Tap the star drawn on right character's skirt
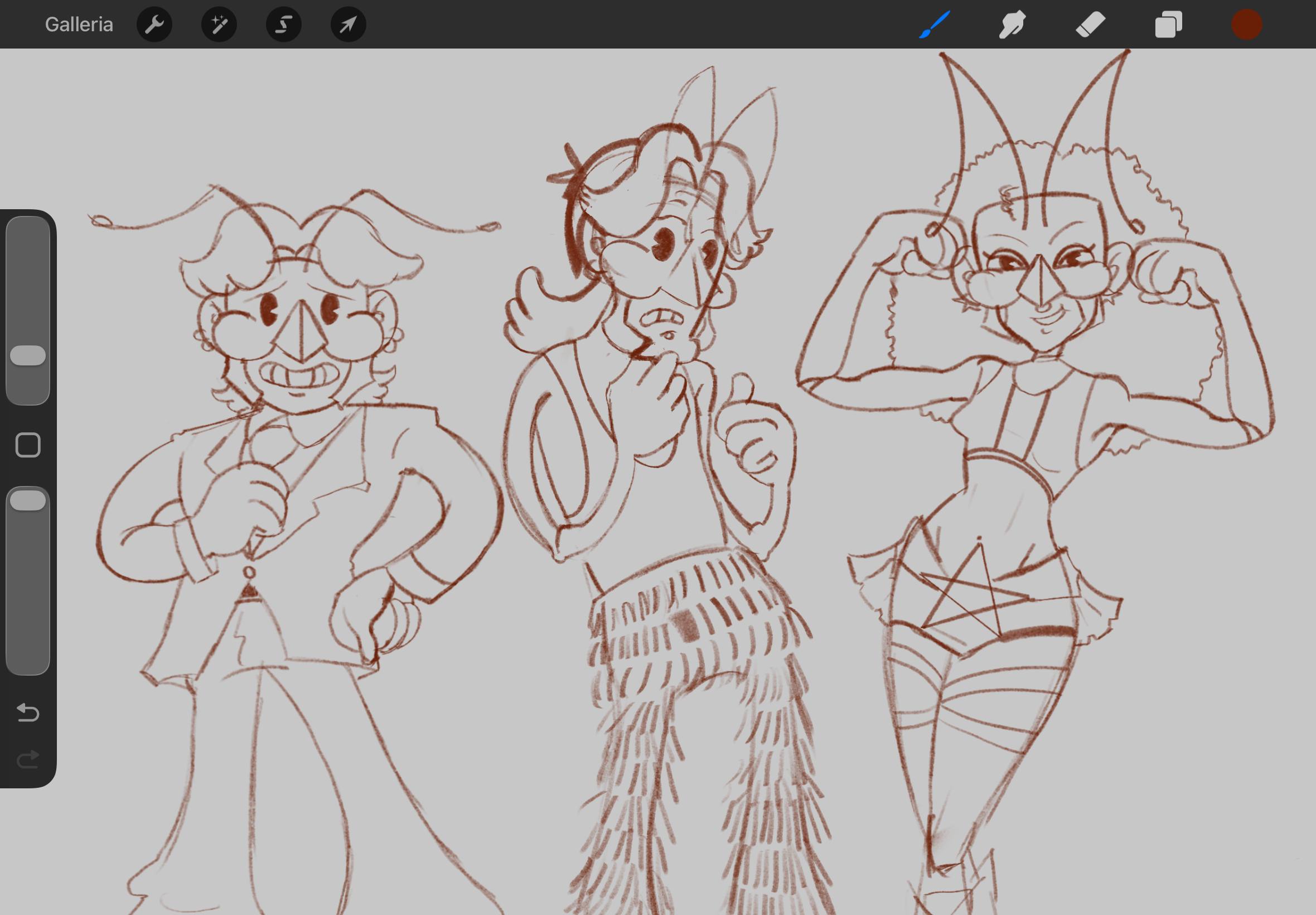This screenshot has width=1316, height=915. point(971,596)
